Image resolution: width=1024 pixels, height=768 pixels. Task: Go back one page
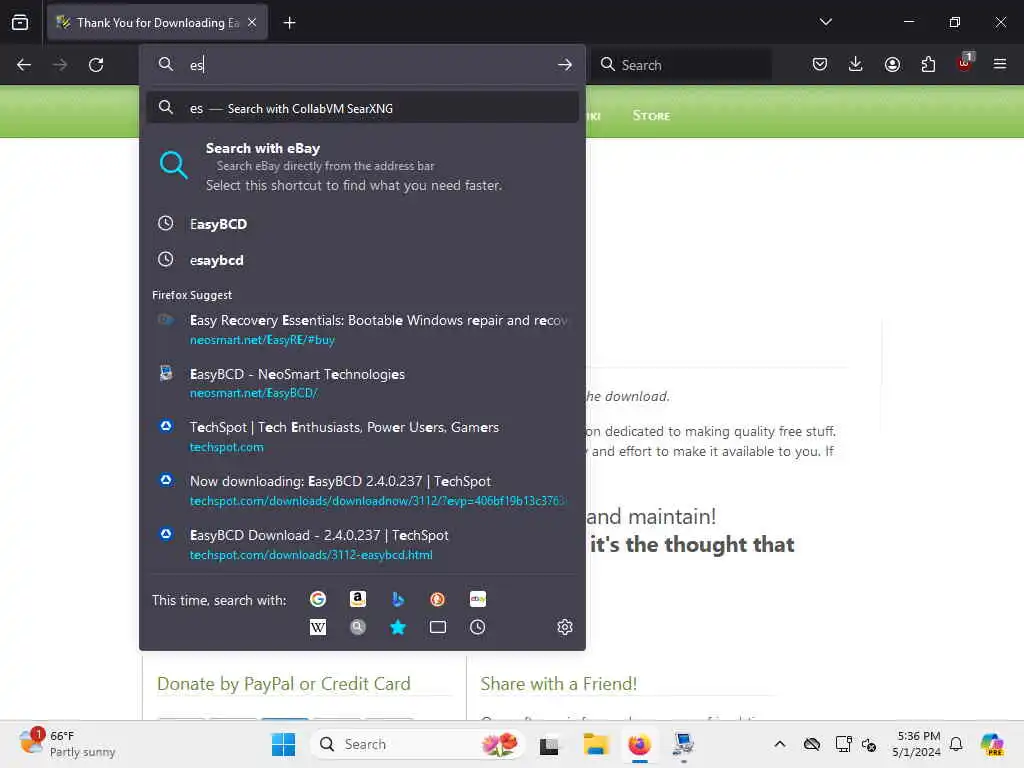pos(24,65)
